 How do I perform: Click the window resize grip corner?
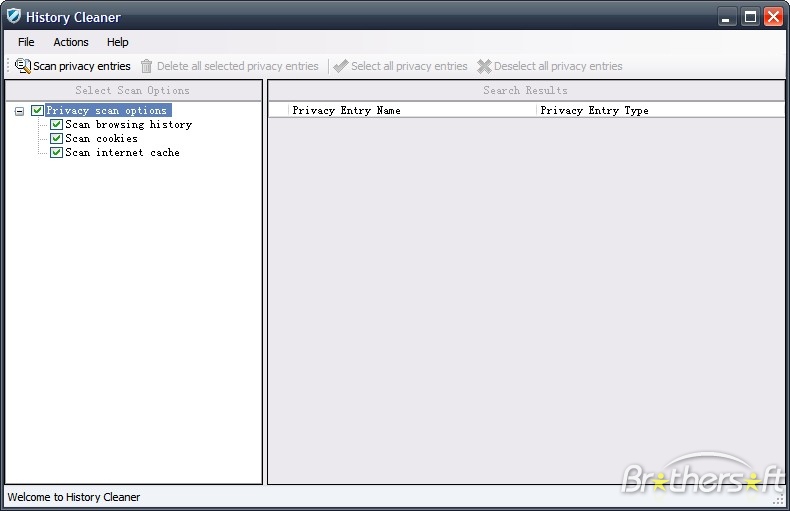(779, 499)
